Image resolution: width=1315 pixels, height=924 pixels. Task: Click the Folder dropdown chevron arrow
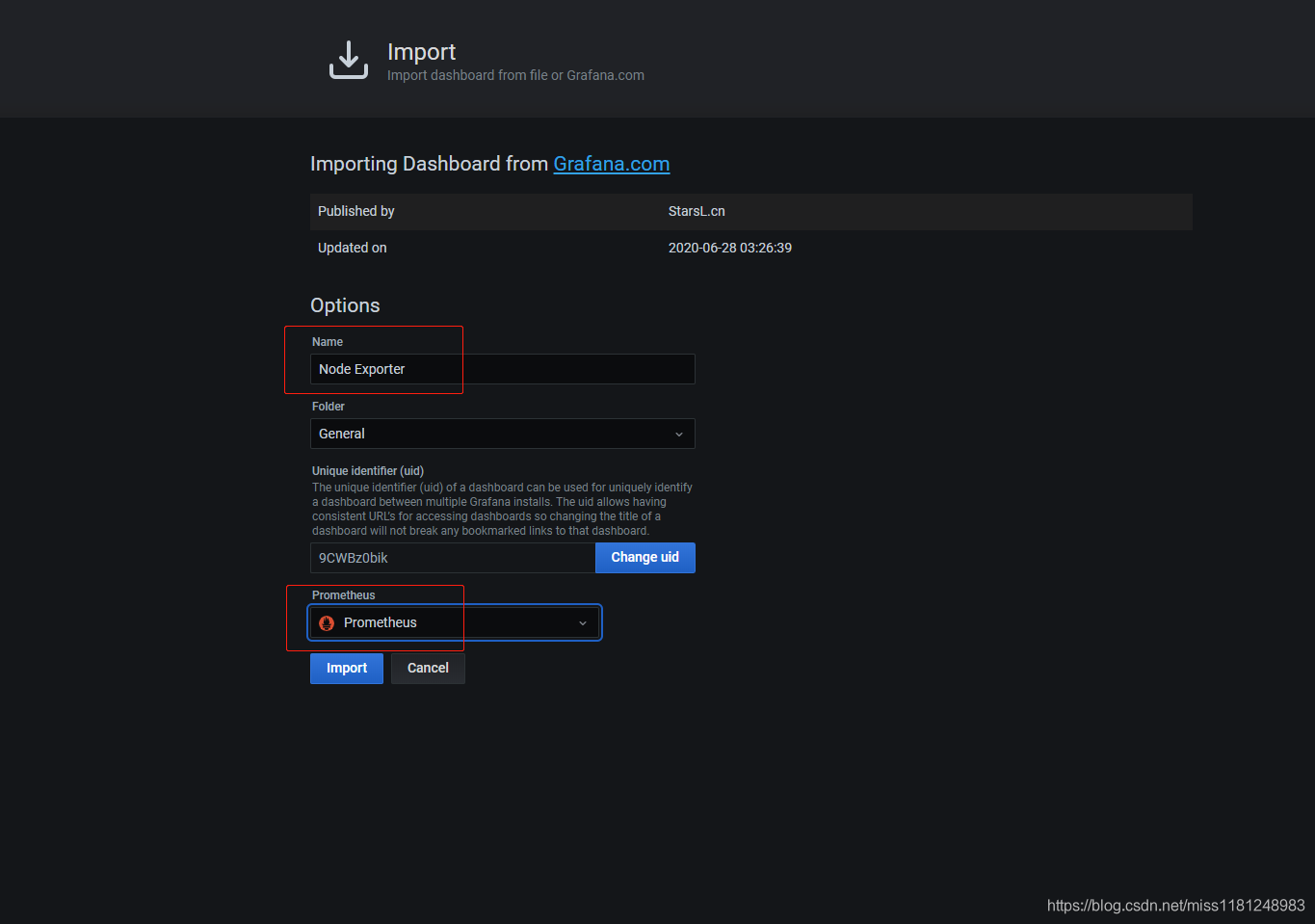[678, 435]
